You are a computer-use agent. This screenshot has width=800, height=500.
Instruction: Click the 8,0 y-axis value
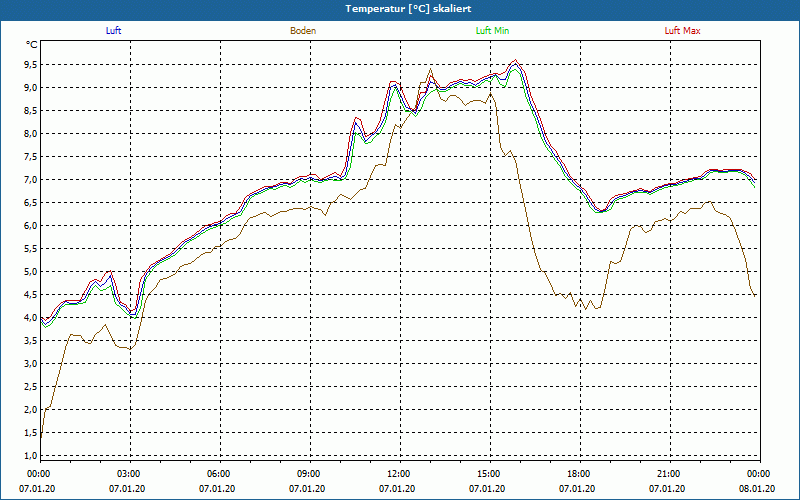pos(31,134)
